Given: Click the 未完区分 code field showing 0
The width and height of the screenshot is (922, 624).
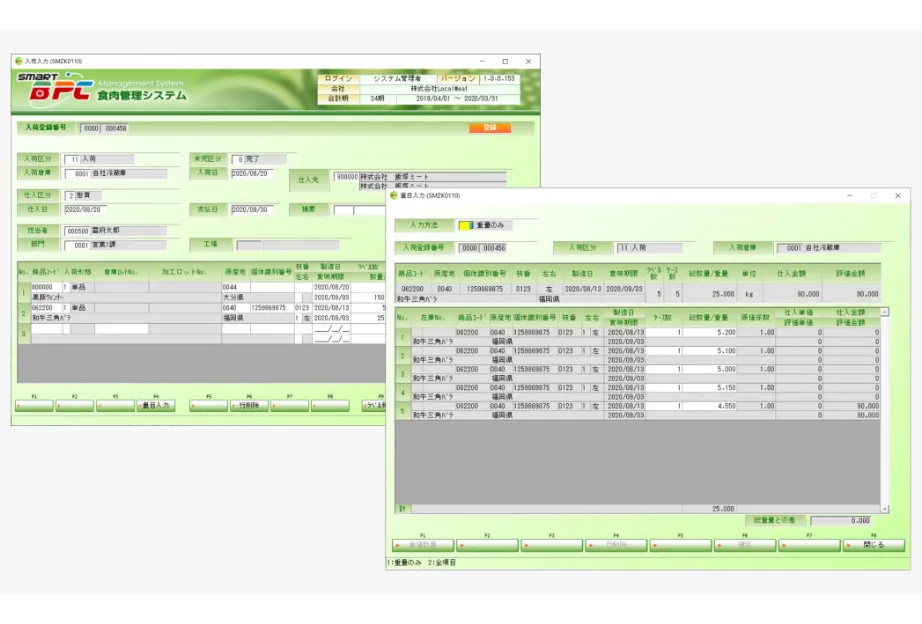Looking at the screenshot, I should coord(238,159).
